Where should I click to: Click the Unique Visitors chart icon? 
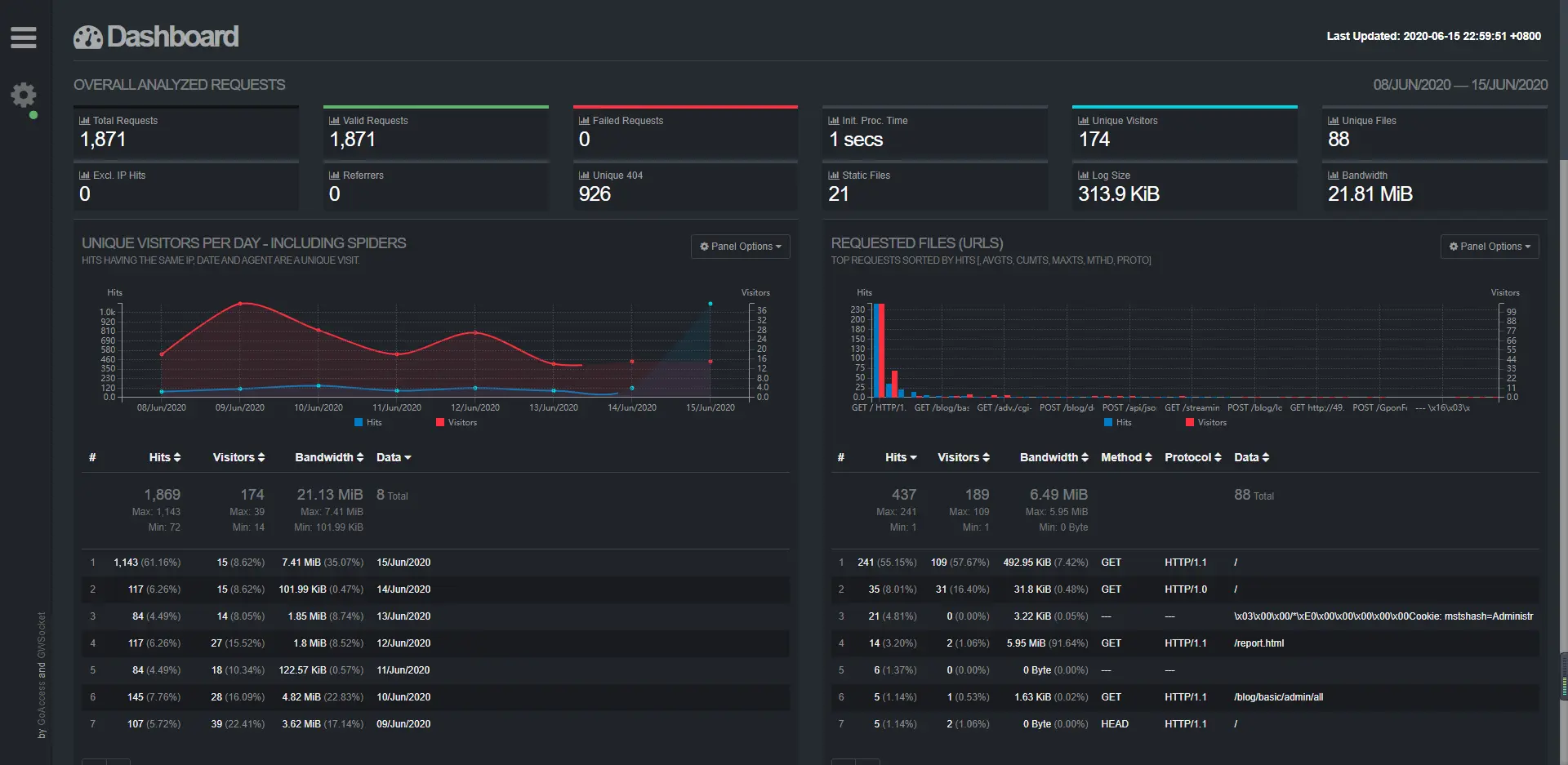point(1084,120)
